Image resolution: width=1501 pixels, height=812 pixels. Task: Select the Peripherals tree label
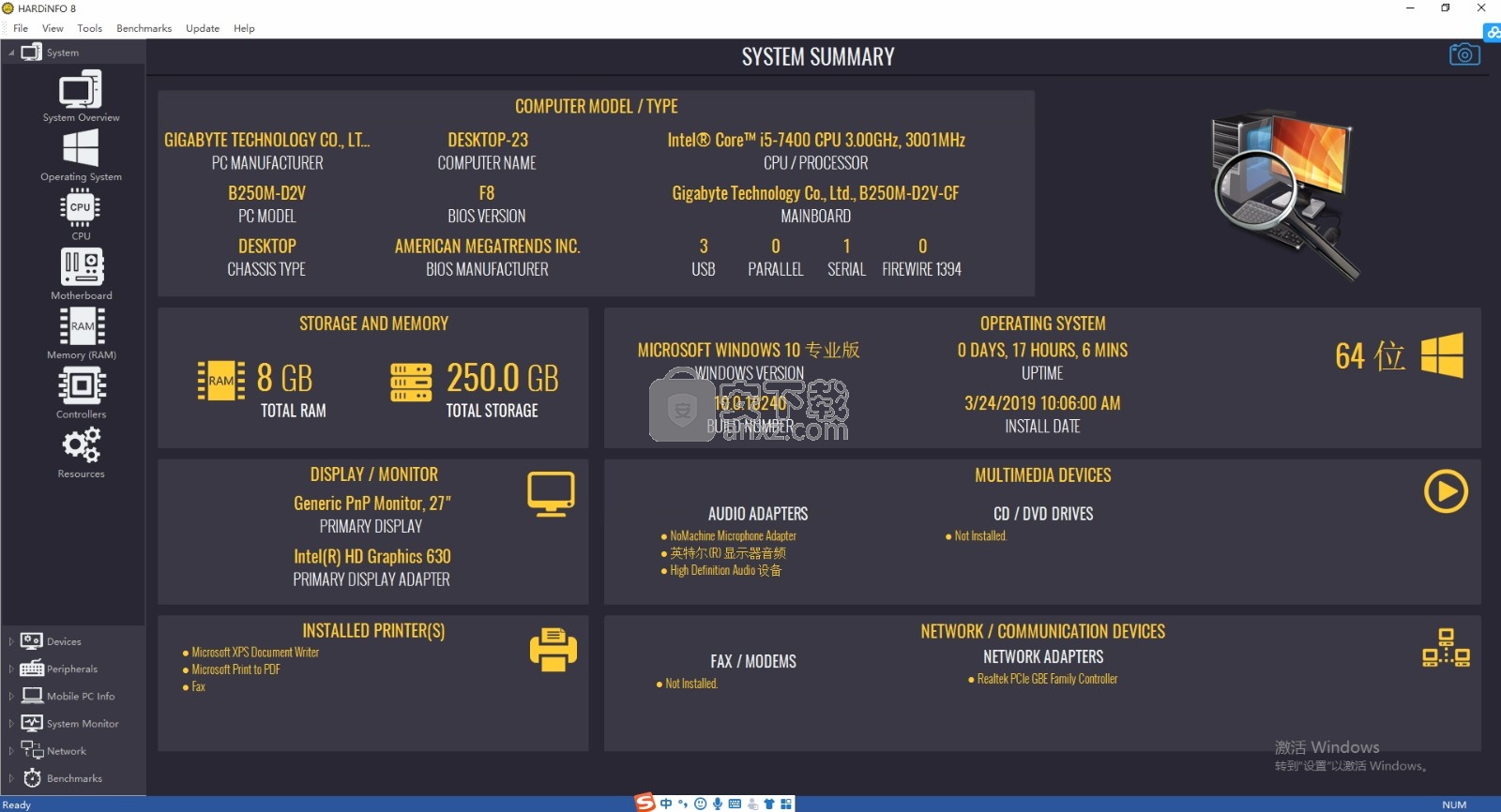(72, 669)
